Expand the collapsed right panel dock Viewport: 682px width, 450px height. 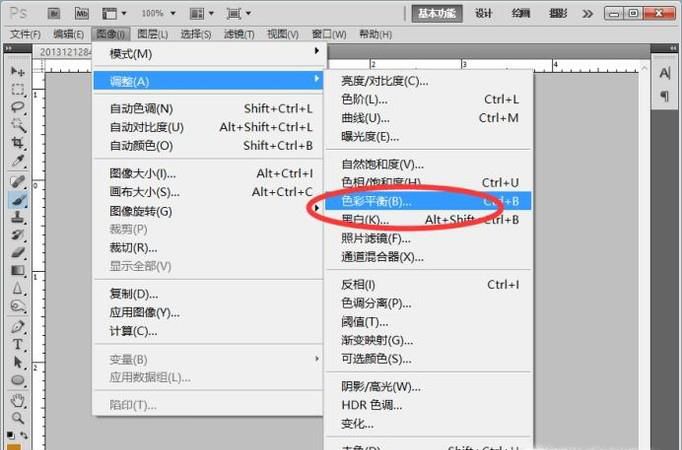673,47
